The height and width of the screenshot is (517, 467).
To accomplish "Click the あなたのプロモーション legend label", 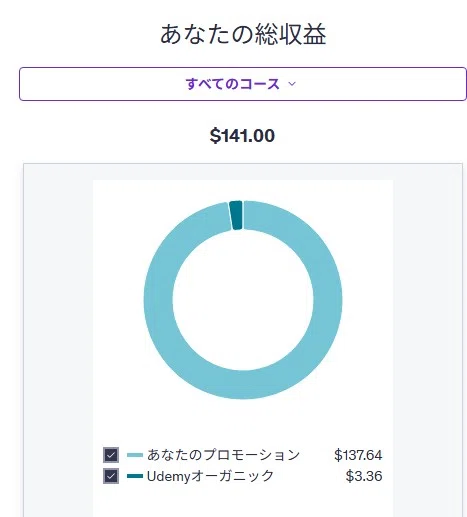I will (x=224, y=455).
